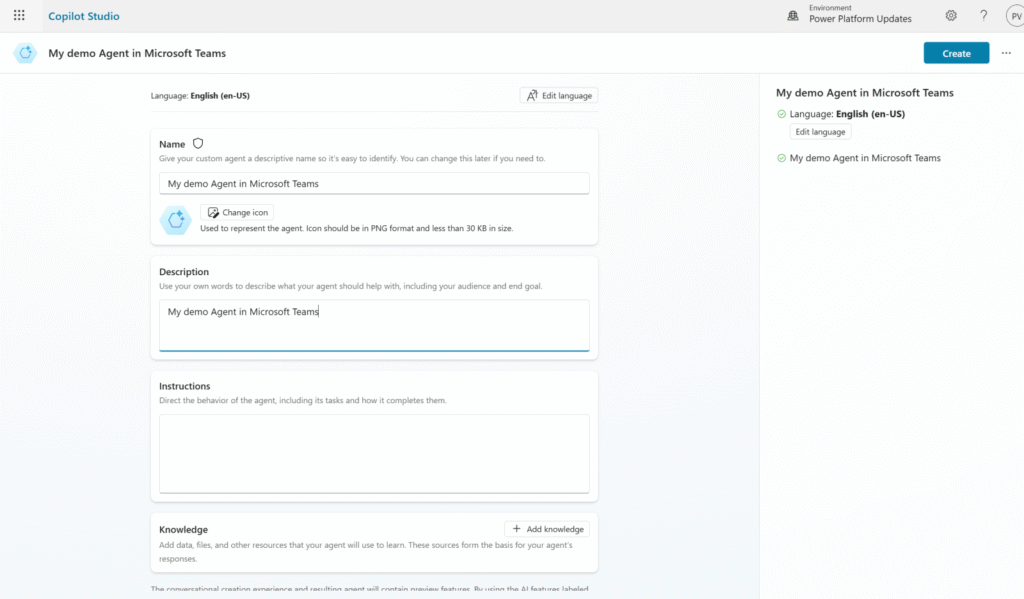1024x599 pixels.
Task: Focus the Description text area
Action: click(x=374, y=325)
